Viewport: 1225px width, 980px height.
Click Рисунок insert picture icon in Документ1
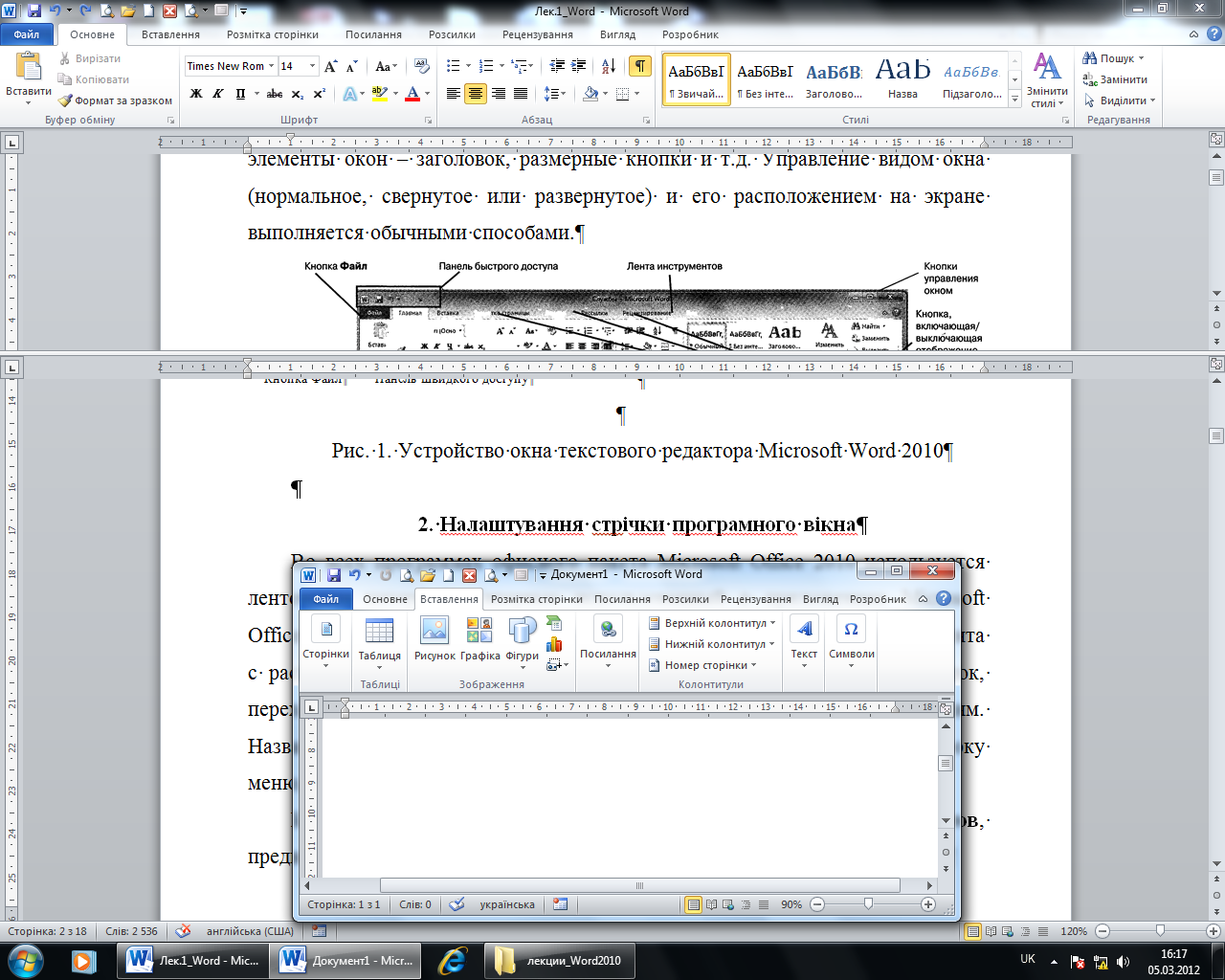(x=434, y=639)
